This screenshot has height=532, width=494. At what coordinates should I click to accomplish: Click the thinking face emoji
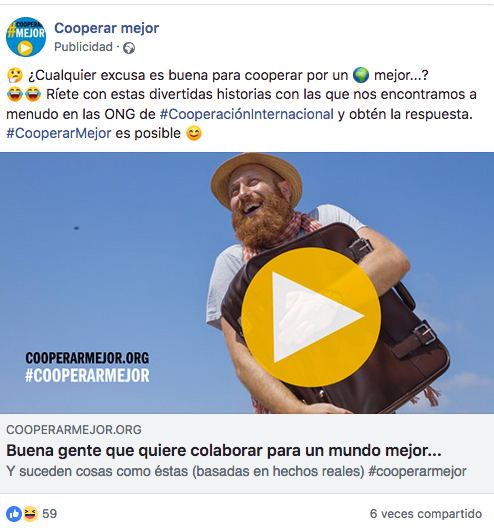[15, 75]
